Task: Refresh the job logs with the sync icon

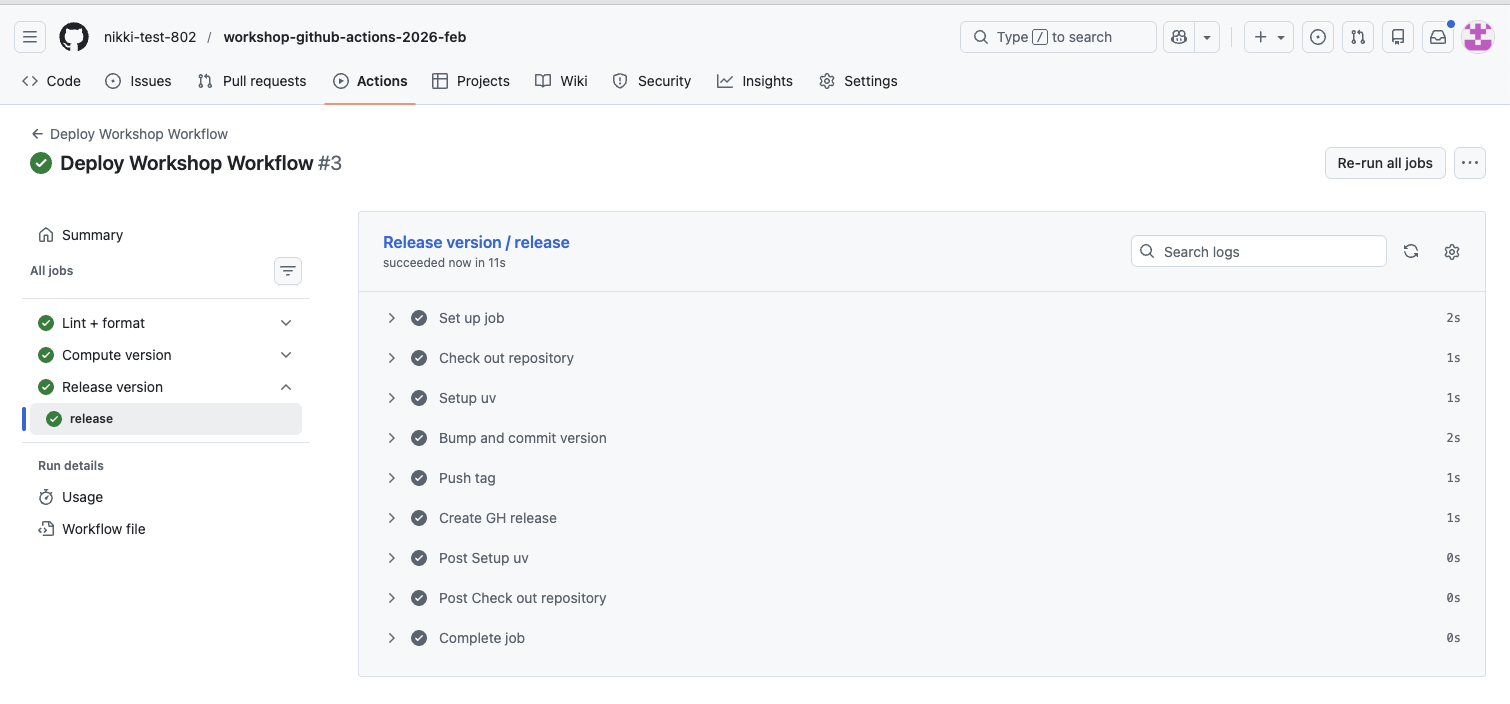Action: (x=1411, y=251)
